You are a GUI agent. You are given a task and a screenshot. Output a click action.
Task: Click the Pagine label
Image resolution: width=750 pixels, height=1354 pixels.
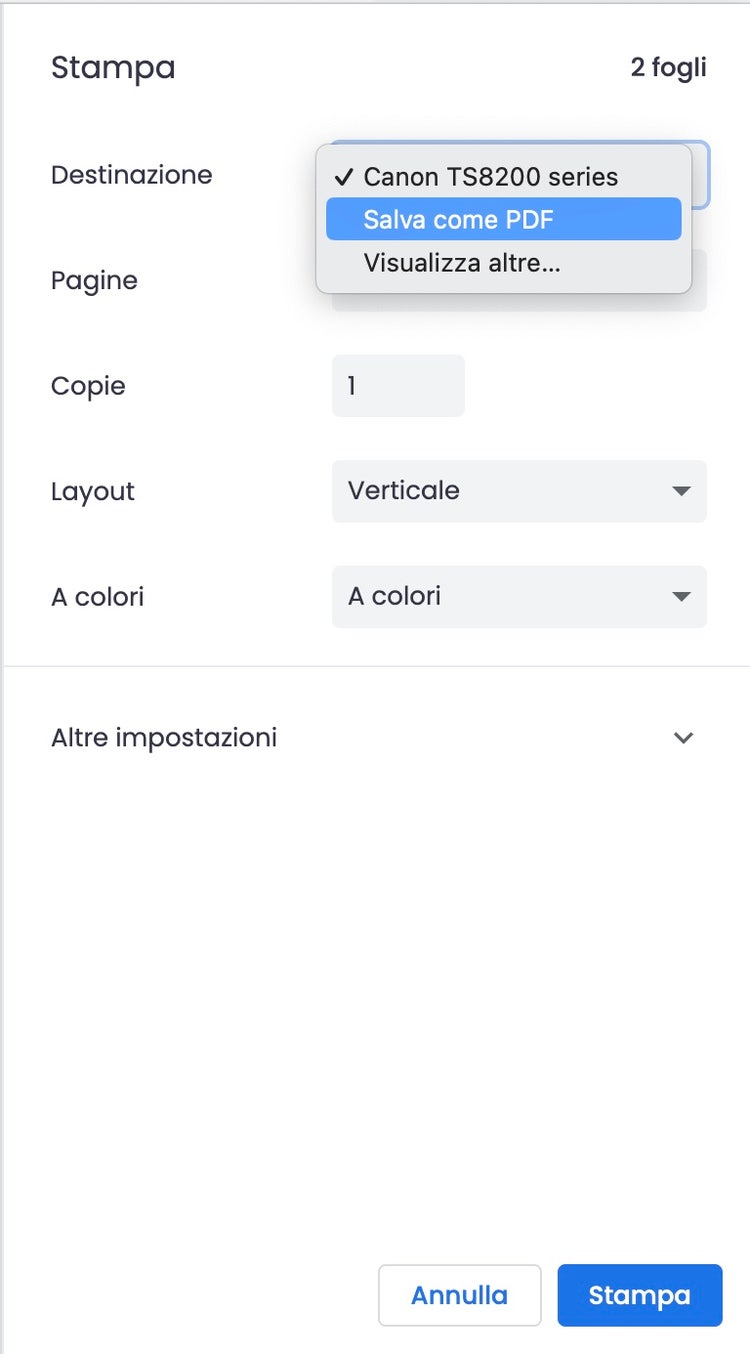tap(94, 280)
